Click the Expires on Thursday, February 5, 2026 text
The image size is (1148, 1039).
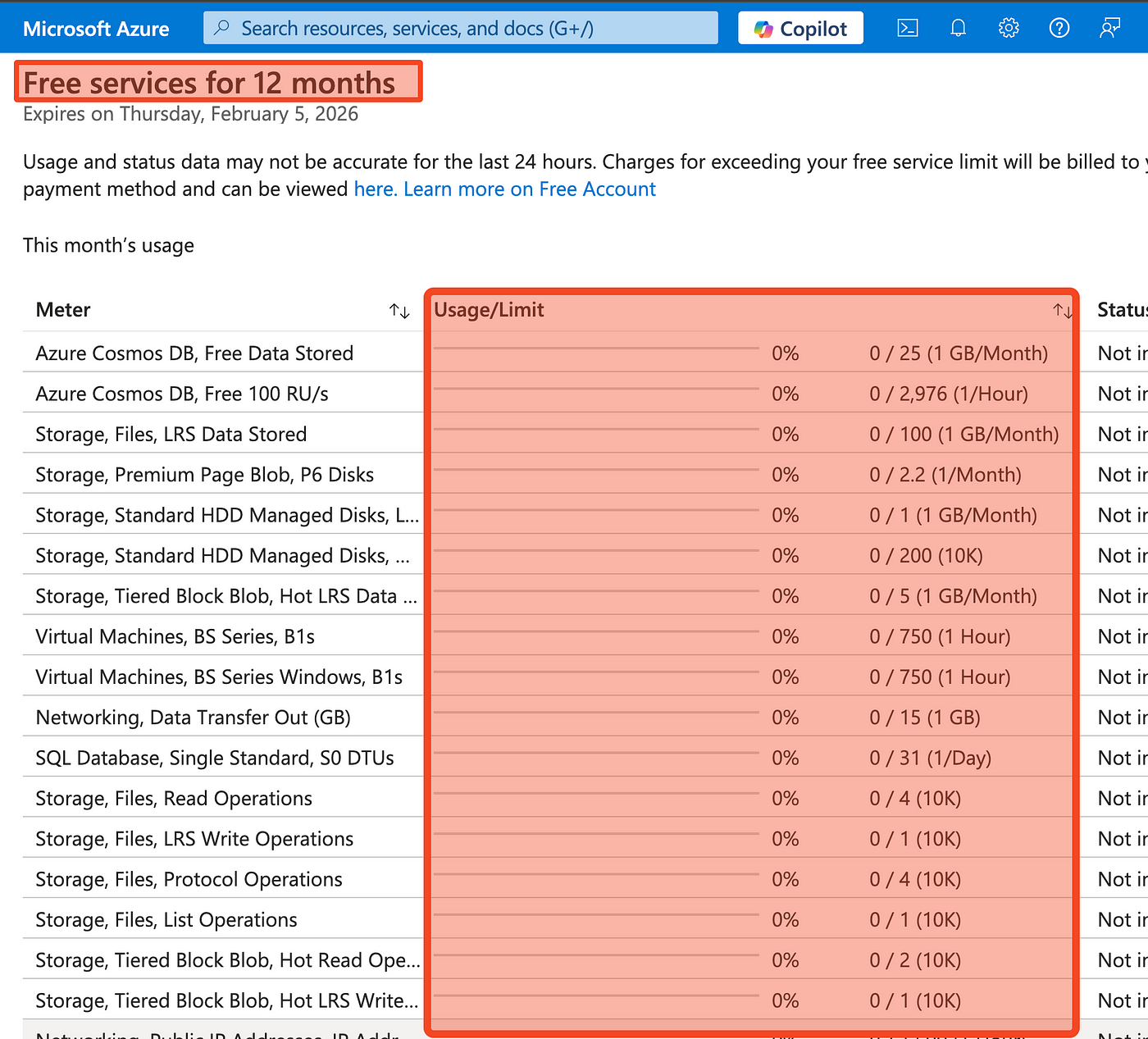click(x=190, y=114)
